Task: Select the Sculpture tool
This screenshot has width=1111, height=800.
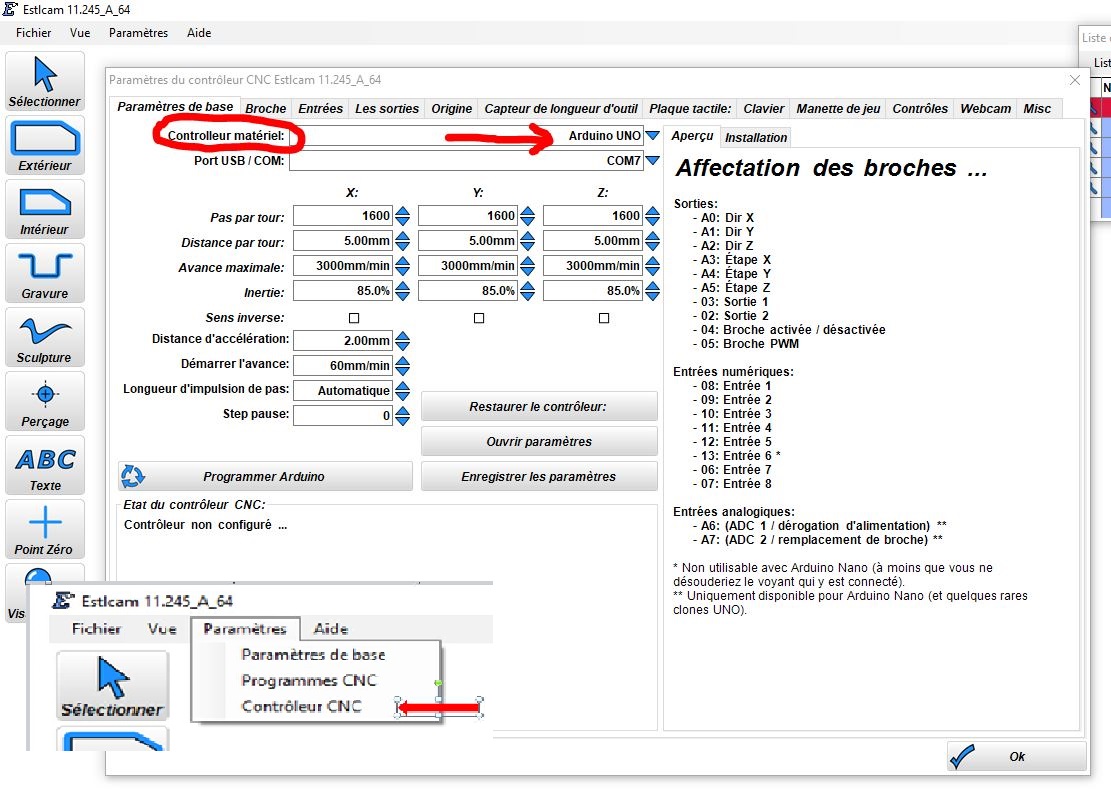Action: tap(45, 338)
